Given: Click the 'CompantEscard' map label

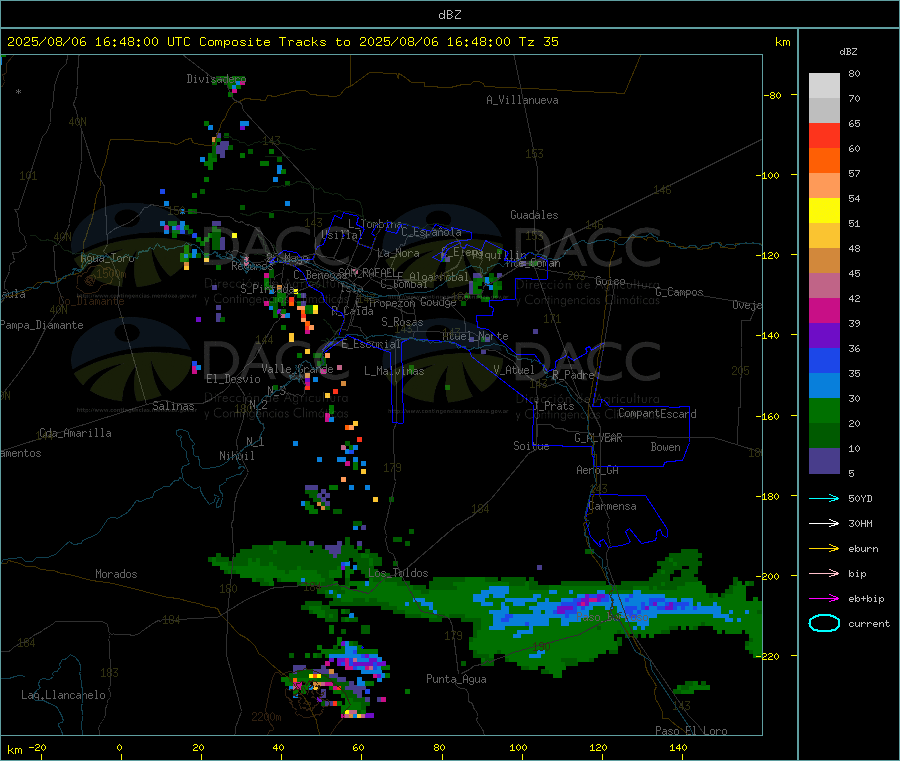Looking at the screenshot, I should (x=657, y=414).
